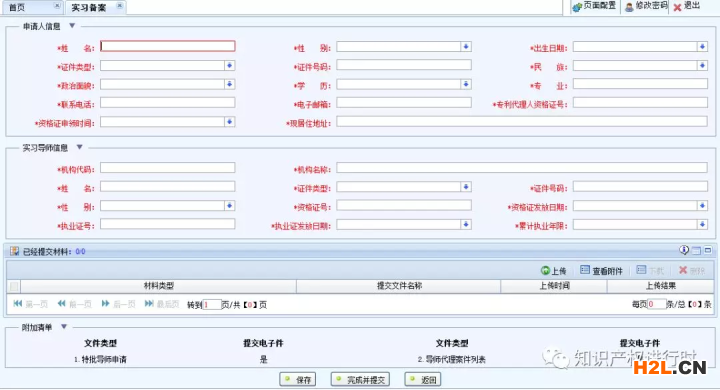Open the 页面配置 page settings icon
720x390 pixels.
(x=577, y=7)
